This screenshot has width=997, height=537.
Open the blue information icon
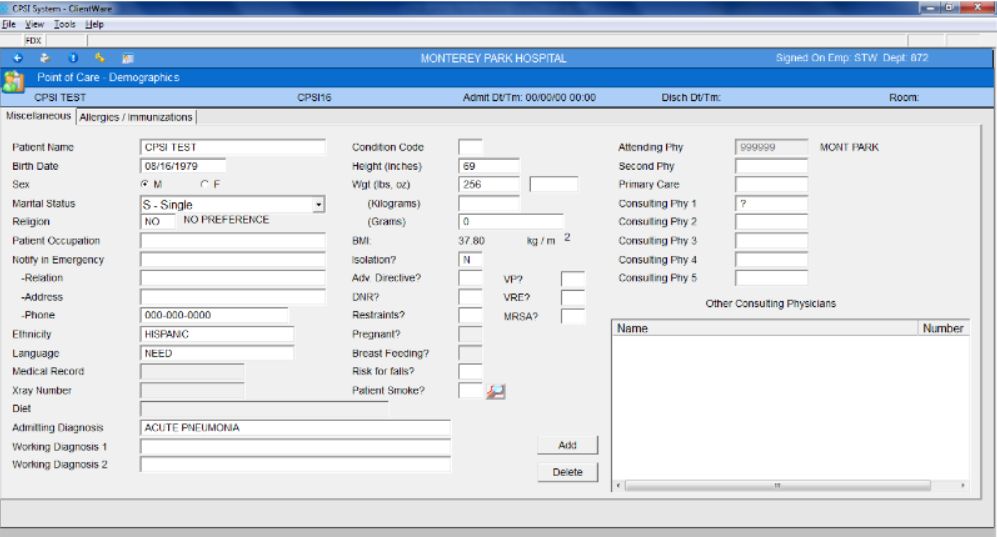tap(73, 59)
